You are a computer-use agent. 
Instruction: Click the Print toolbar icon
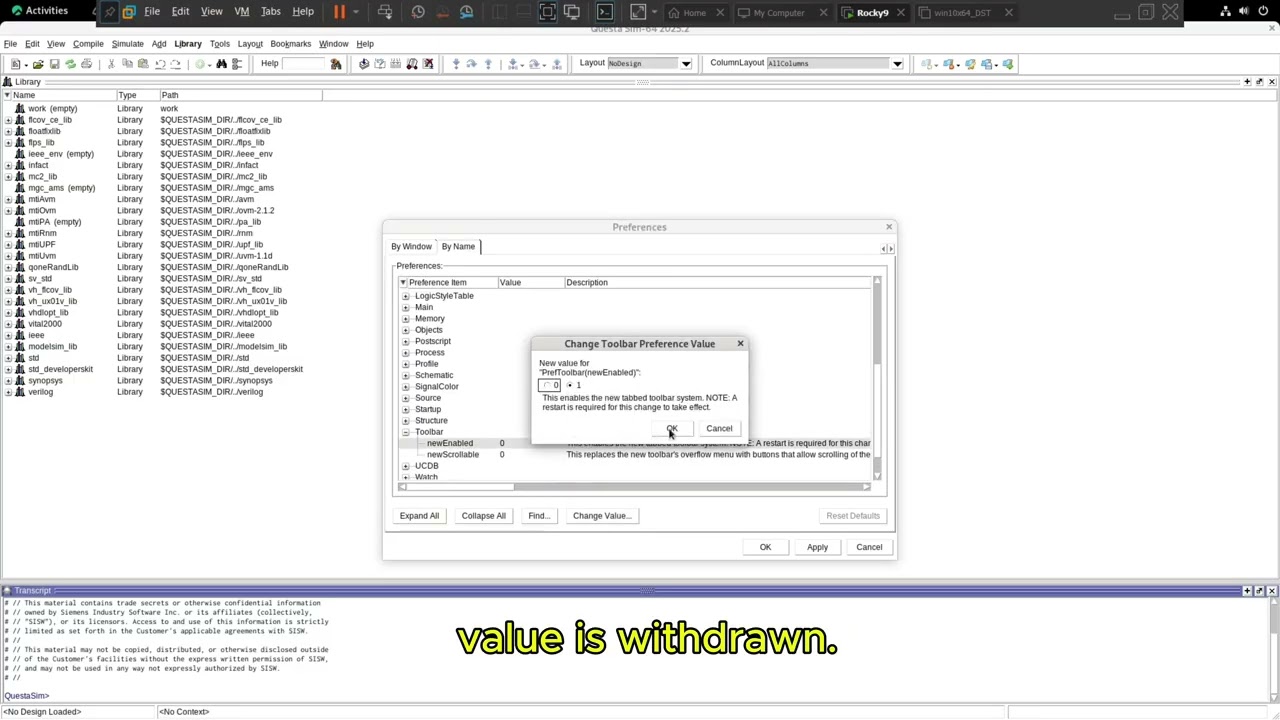(x=86, y=64)
